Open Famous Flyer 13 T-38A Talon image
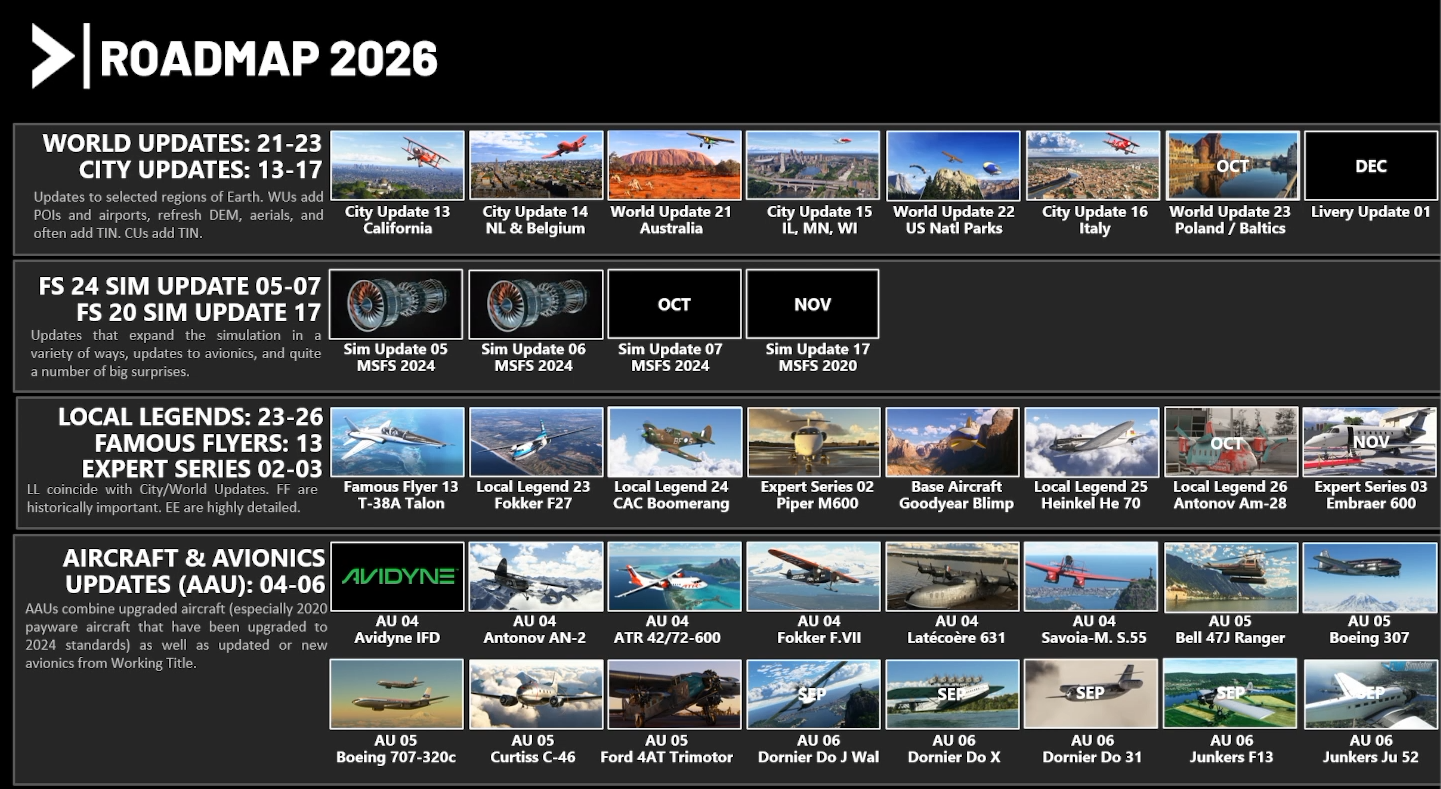 click(398, 442)
